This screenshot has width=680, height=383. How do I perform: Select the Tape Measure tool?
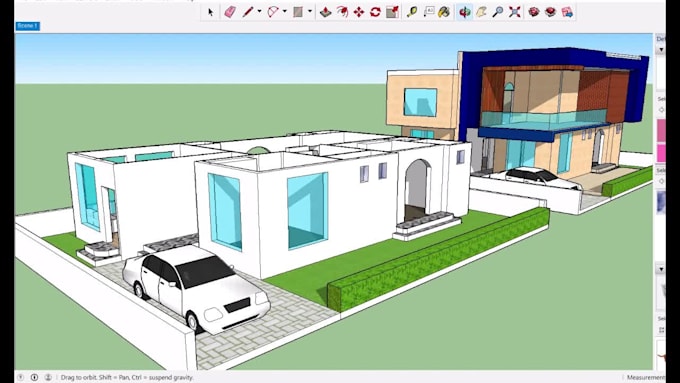(412, 12)
